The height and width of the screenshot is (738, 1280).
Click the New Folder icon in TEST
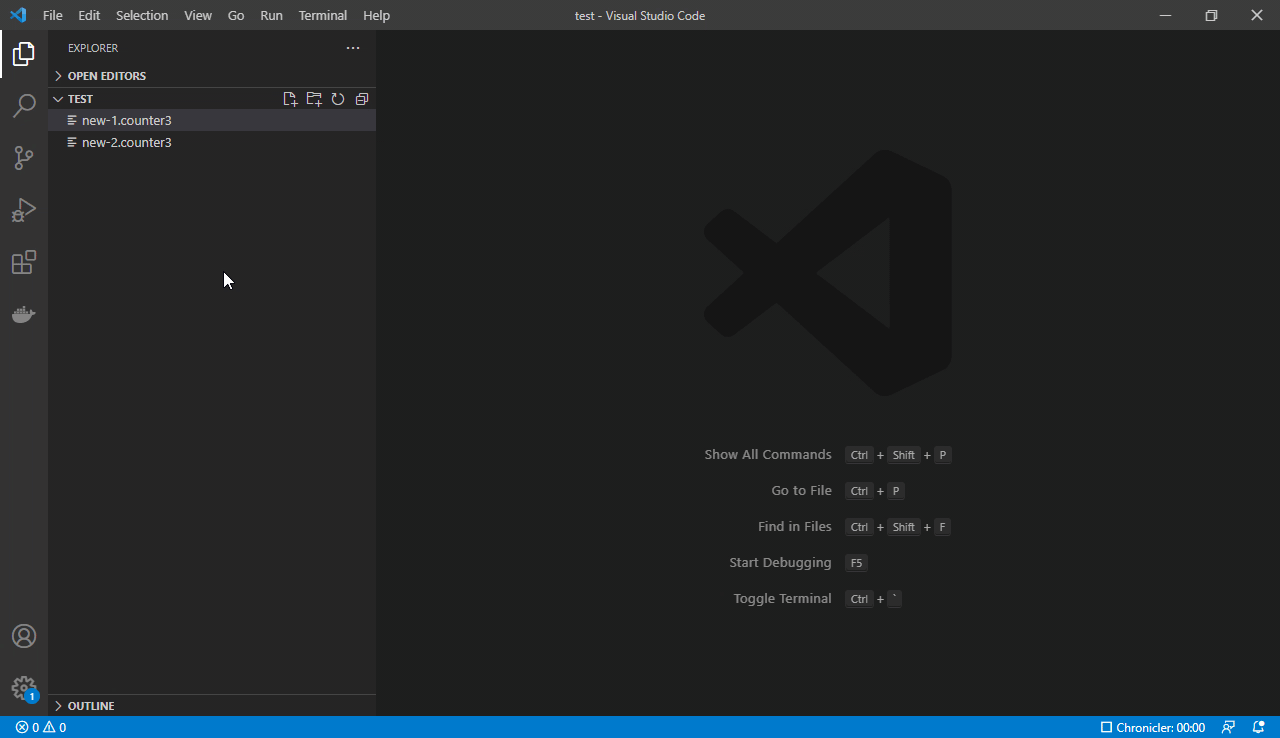(314, 99)
